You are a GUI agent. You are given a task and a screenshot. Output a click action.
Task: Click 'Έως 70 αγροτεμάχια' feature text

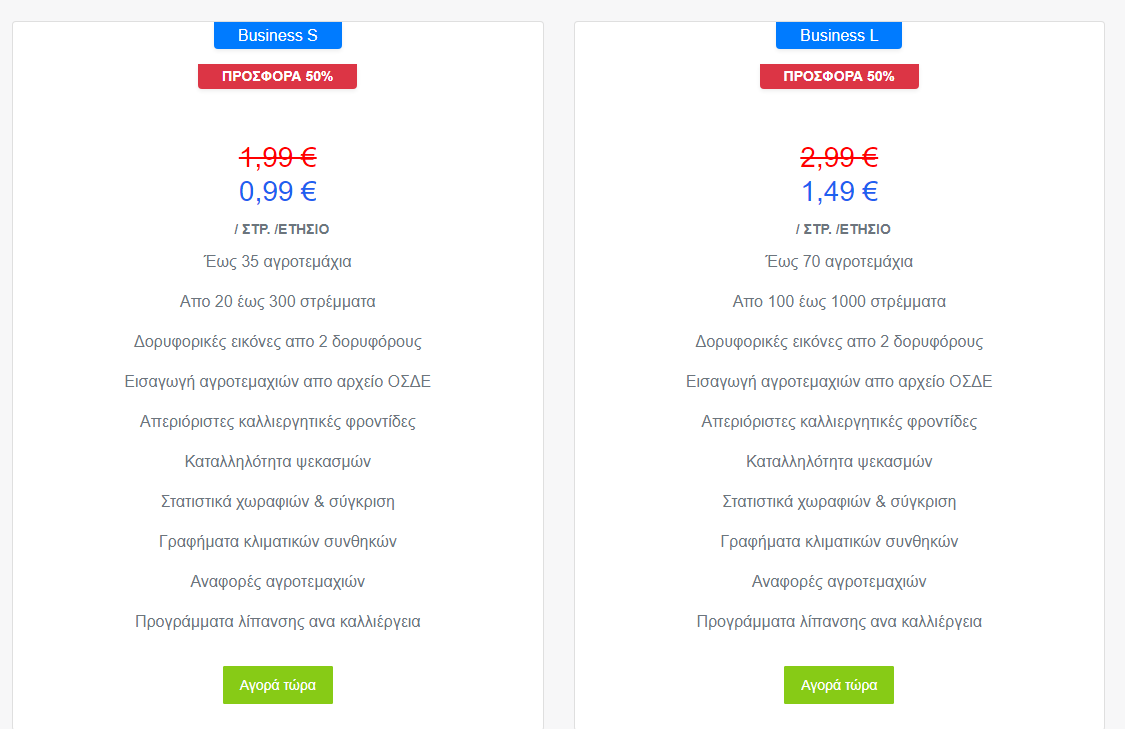(x=839, y=262)
